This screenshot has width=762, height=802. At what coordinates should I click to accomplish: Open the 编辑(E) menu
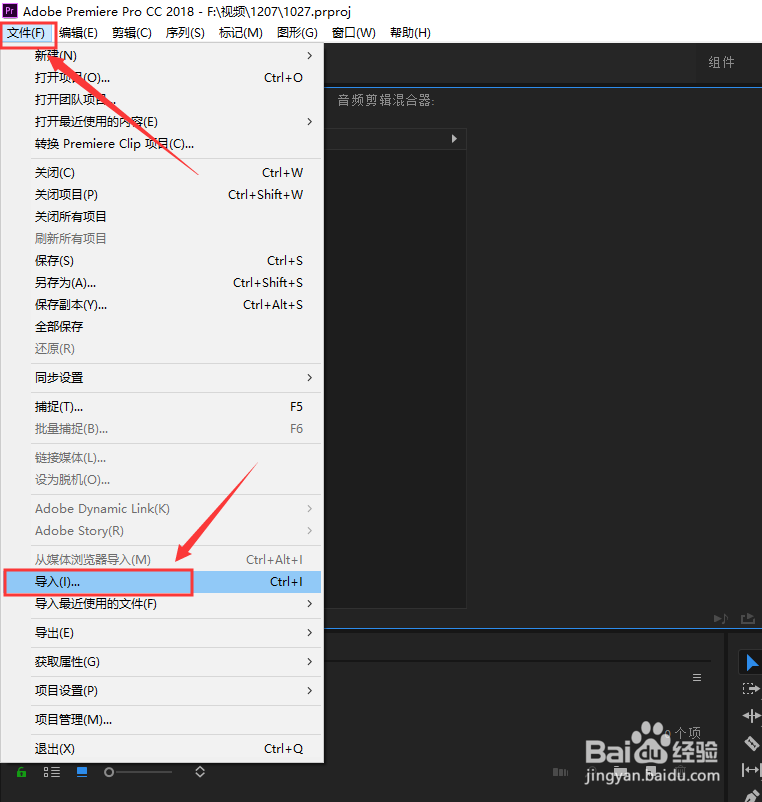(x=78, y=33)
